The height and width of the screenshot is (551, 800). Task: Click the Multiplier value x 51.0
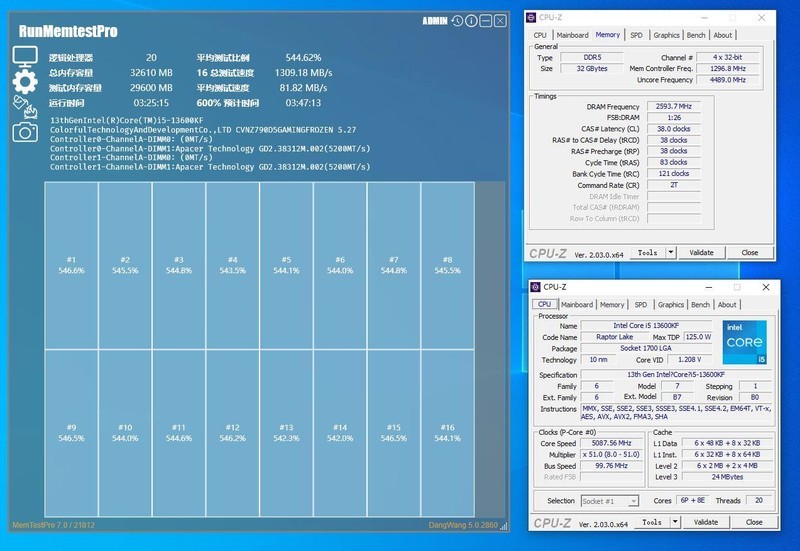[611, 454]
